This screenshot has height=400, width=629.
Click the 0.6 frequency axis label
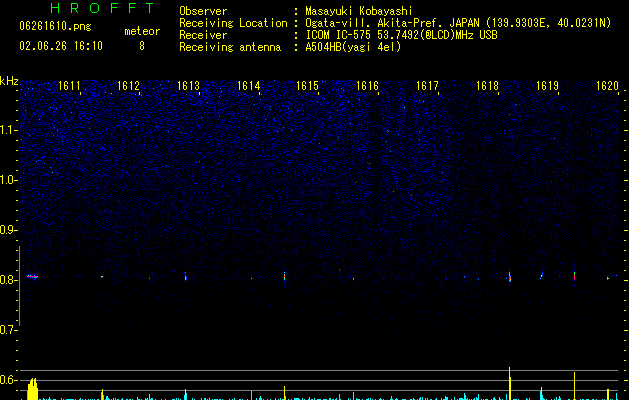(9, 380)
